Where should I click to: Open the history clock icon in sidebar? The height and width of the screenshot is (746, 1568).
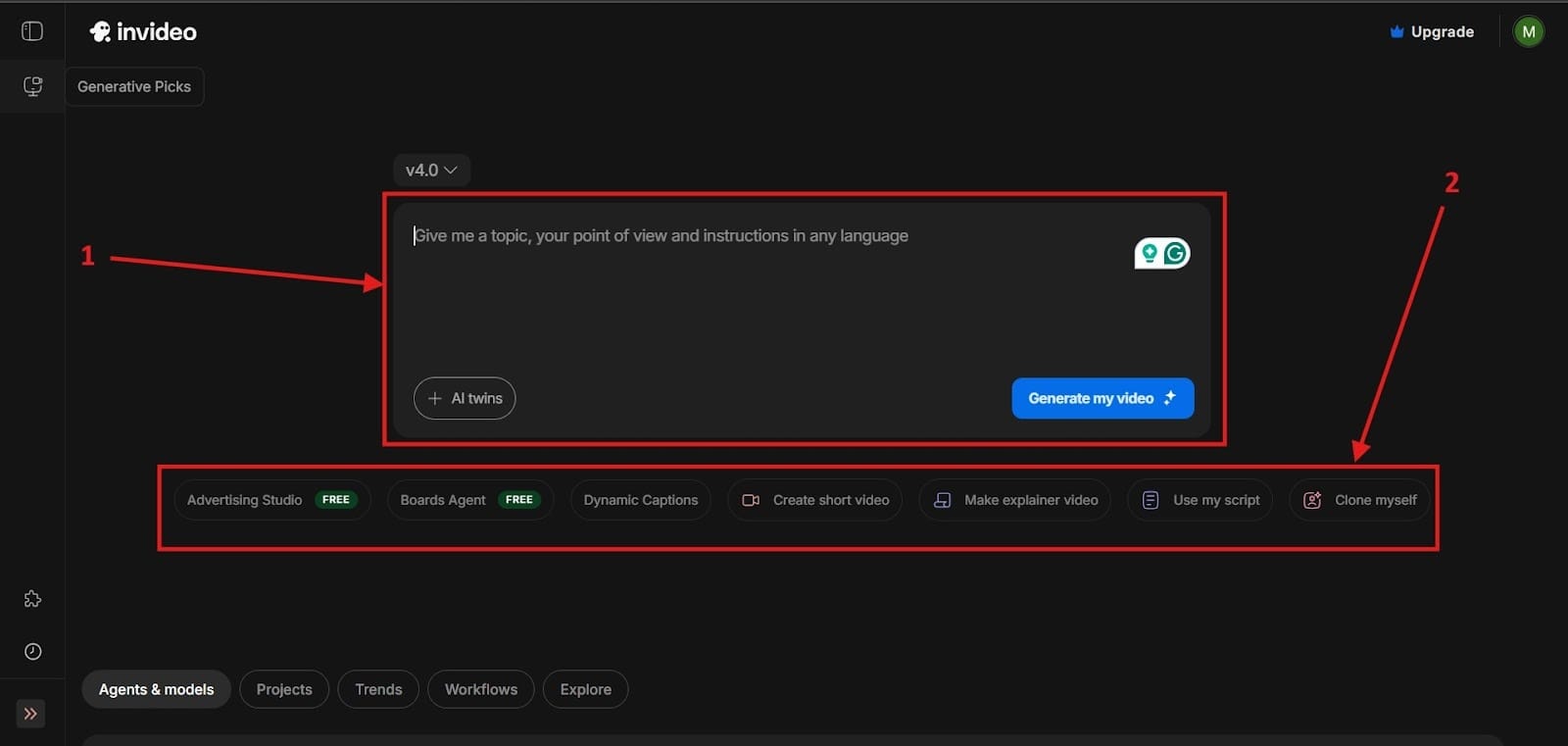click(32, 652)
